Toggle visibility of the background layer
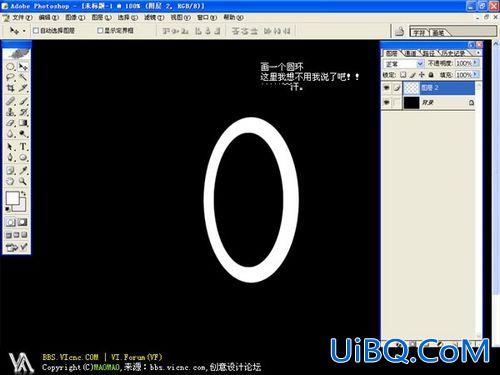The width and height of the screenshot is (500, 375). coord(386,103)
